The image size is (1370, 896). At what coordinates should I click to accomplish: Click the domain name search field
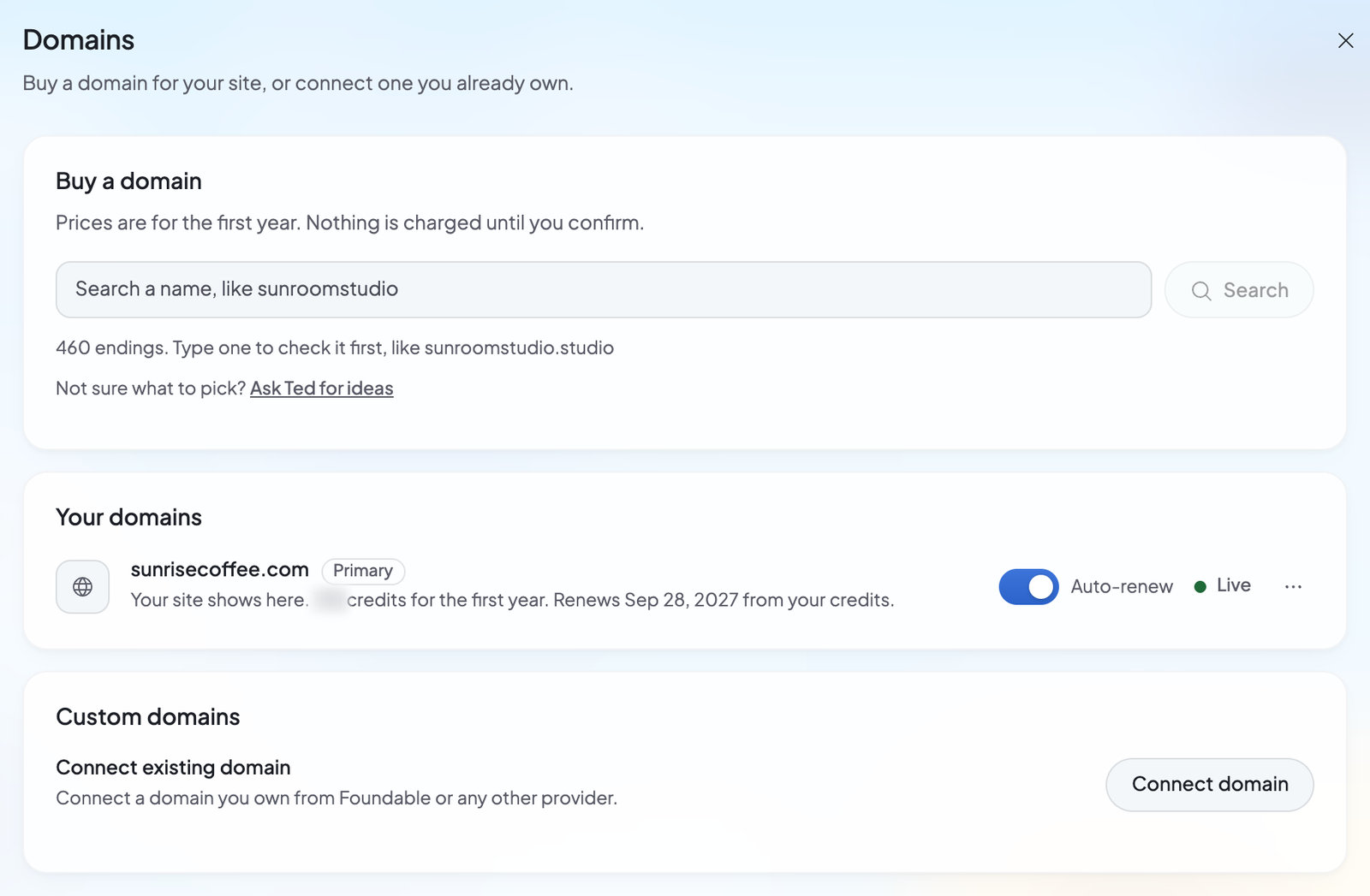(604, 289)
